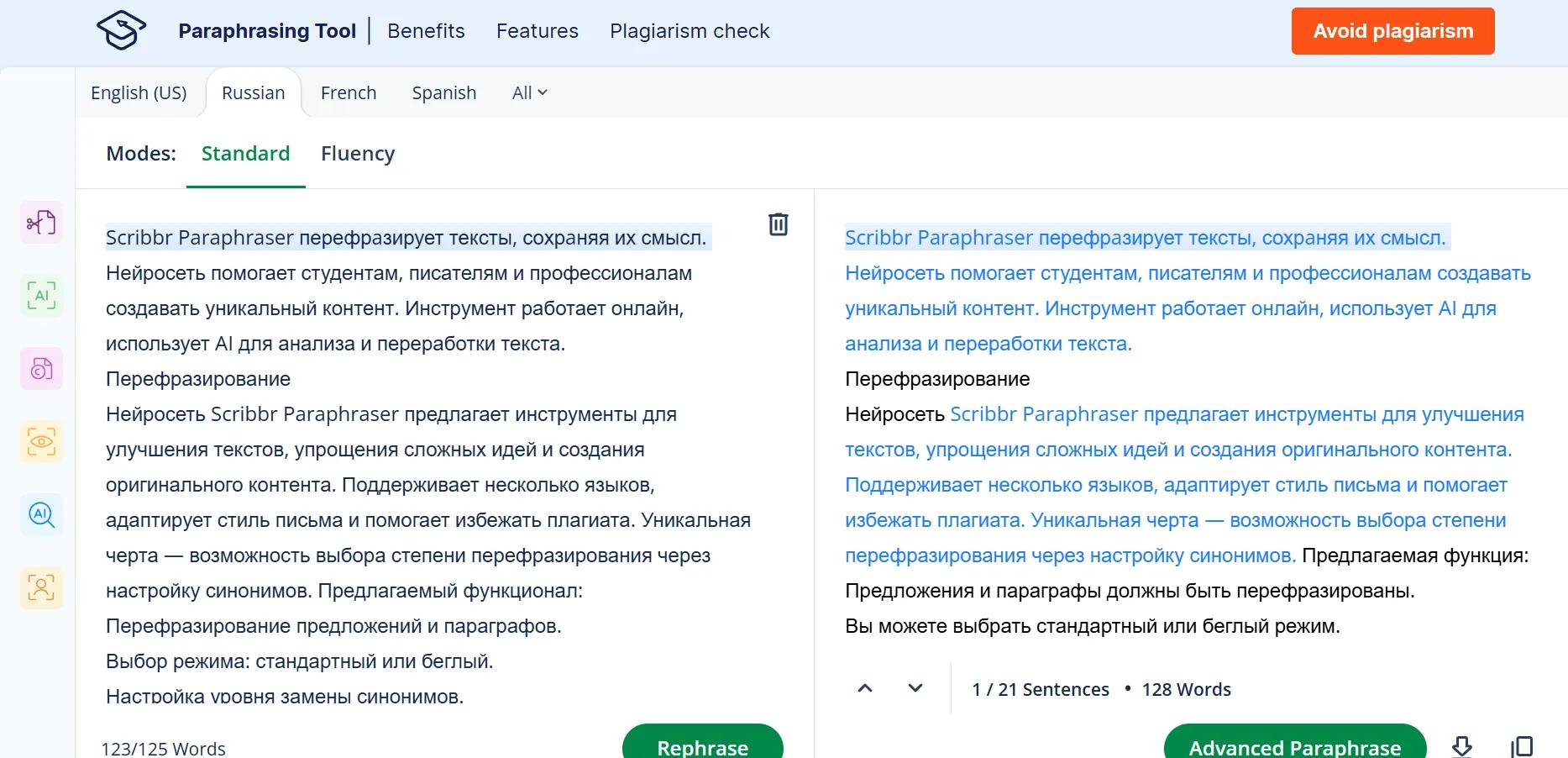Image resolution: width=1568 pixels, height=758 pixels.
Task: Open the orange eye proofreader sidebar icon
Action: (41, 442)
